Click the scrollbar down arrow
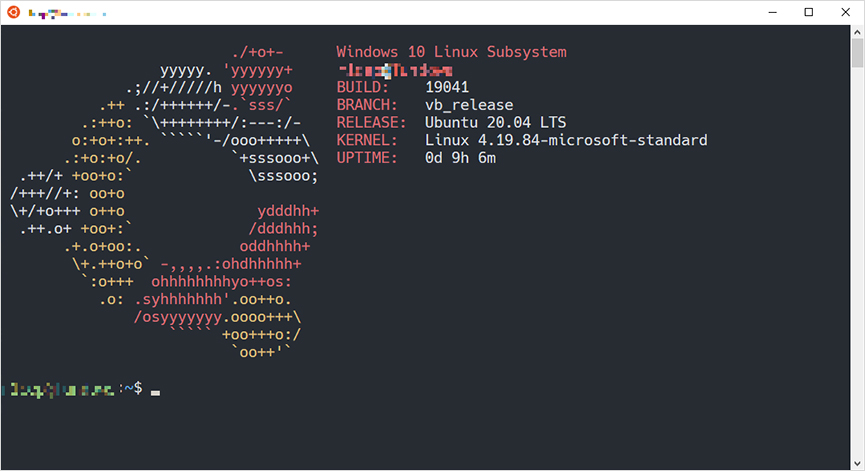 point(857,463)
